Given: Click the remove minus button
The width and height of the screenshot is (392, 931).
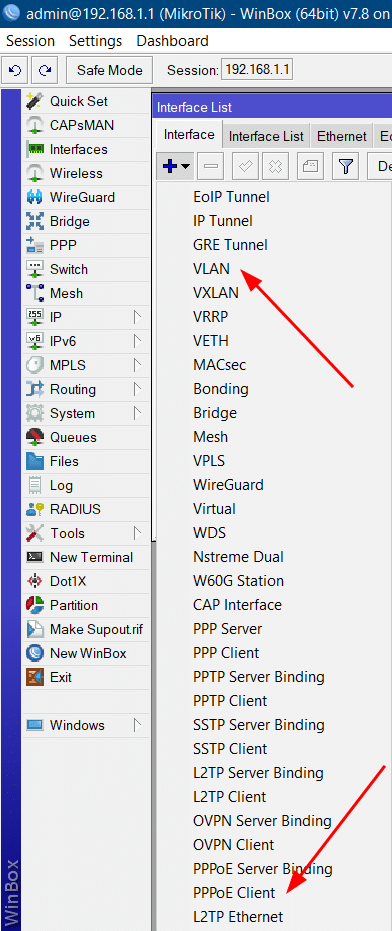Looking at the screenshot, I should 210,167.
